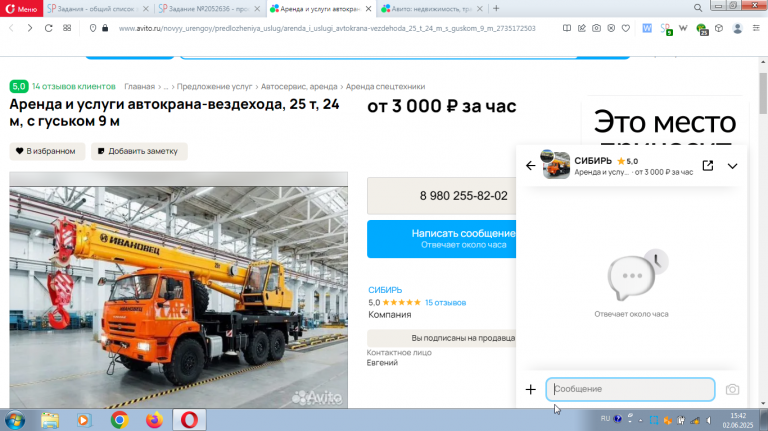Click 'Написать сообщение' button

point(441,239)
